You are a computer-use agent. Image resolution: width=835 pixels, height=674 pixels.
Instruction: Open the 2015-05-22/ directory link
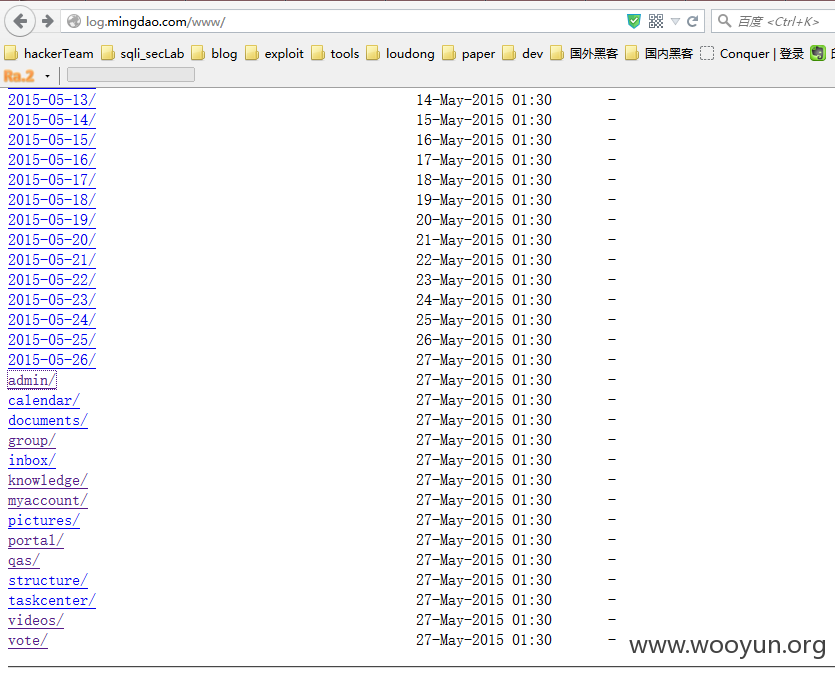[52, 280]
